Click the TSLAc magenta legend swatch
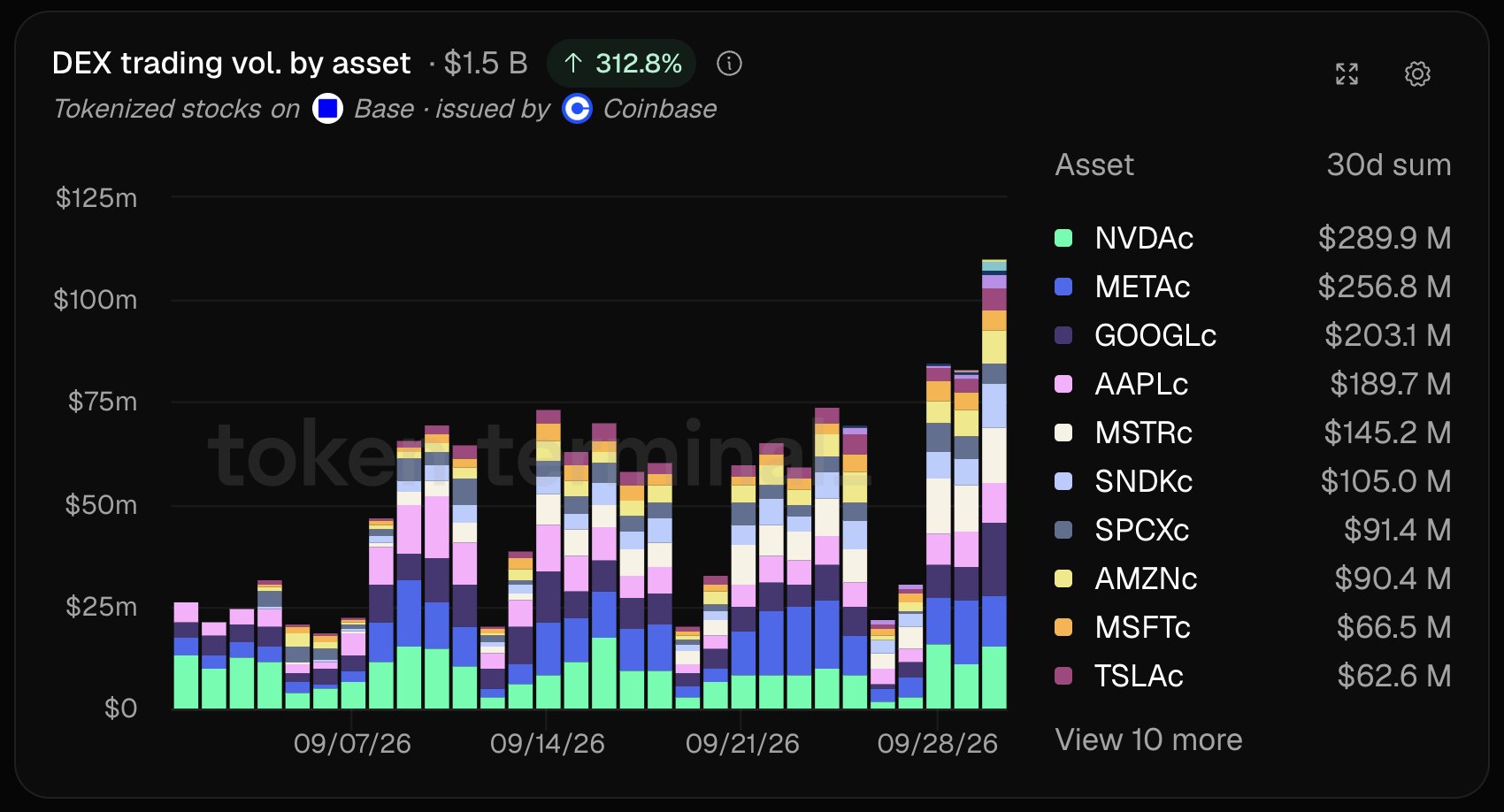The image size is (1504, 812). click(1063, 676)
